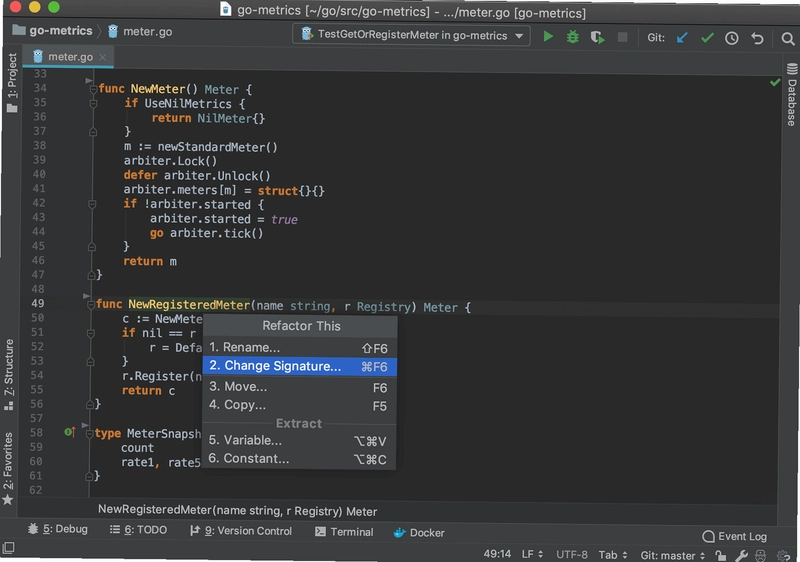Click the NilMeter{} return value
800x562 pixels.
(x=231, y=118)
